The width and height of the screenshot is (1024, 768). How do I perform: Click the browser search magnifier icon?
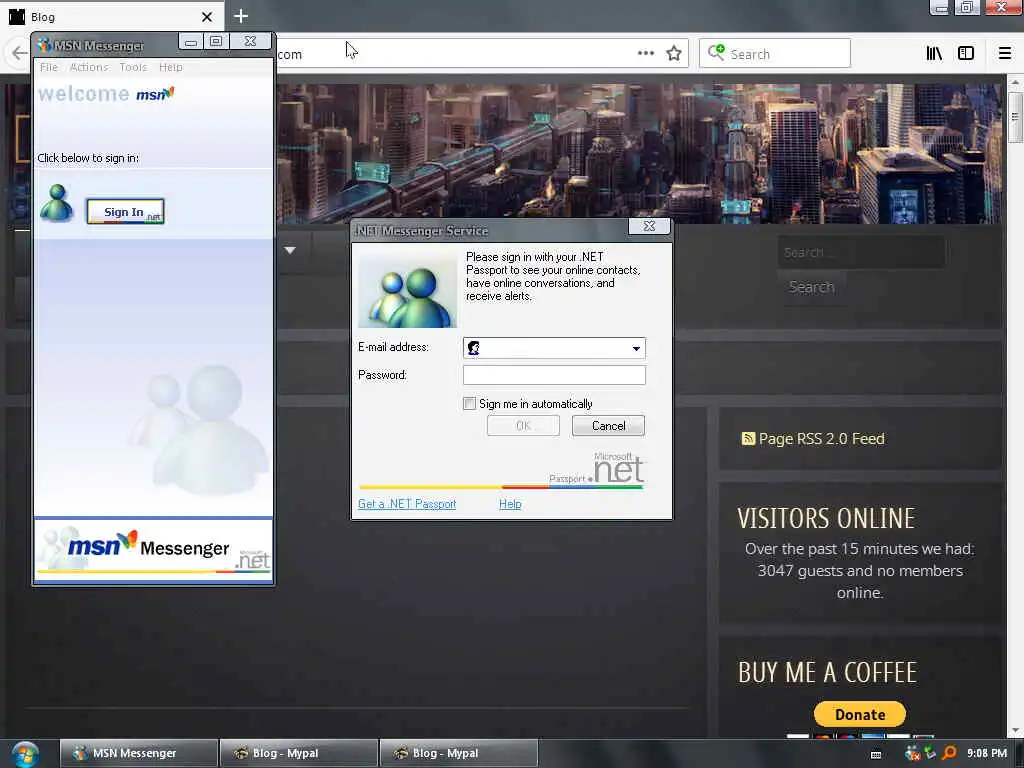point(716,52)
